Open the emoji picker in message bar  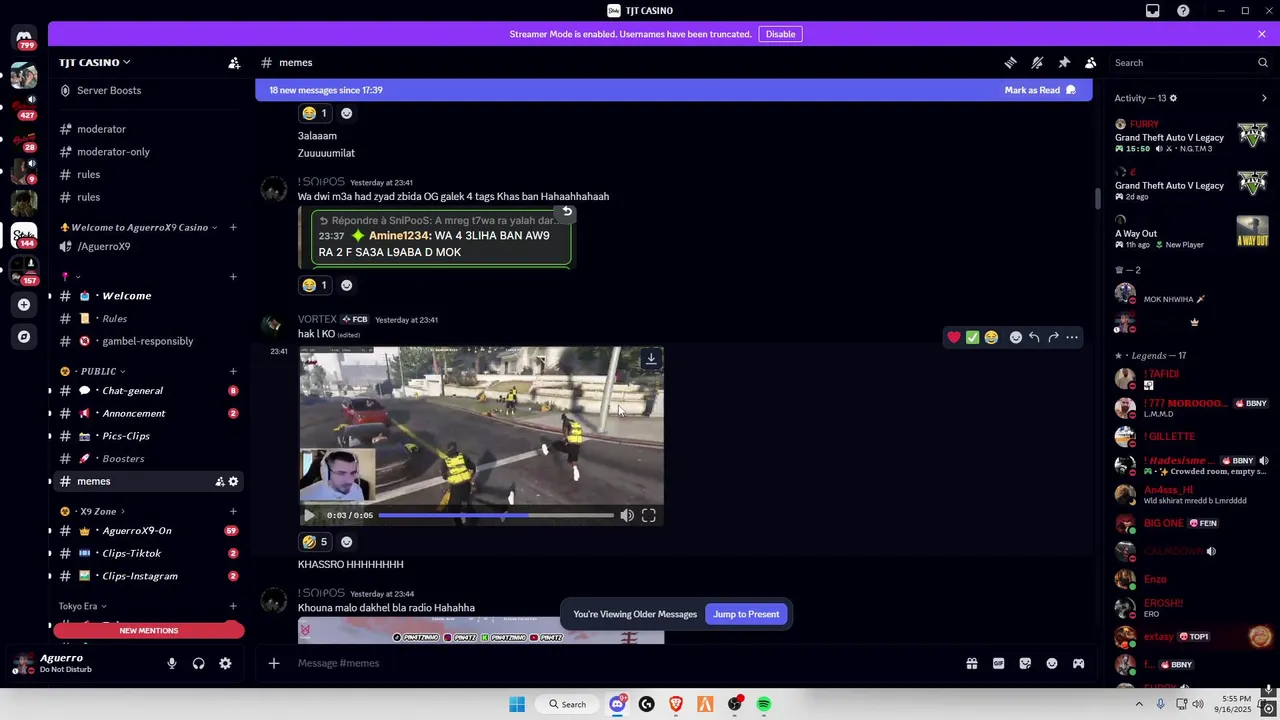tap(1052, 663)
